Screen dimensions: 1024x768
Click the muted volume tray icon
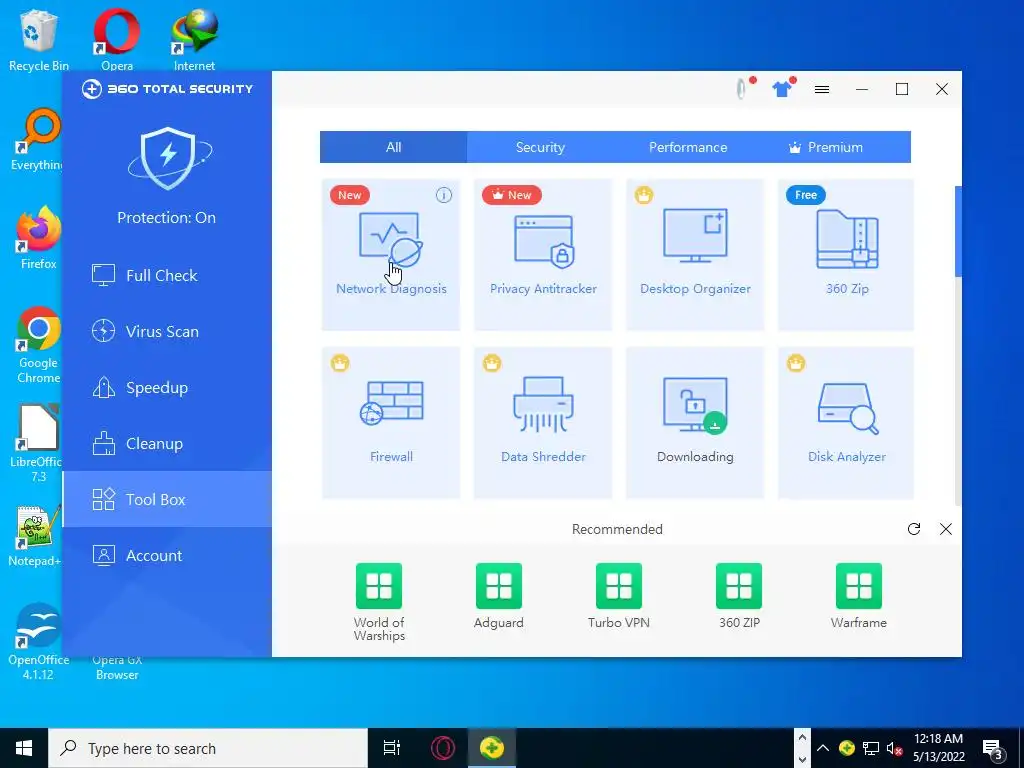894,748
